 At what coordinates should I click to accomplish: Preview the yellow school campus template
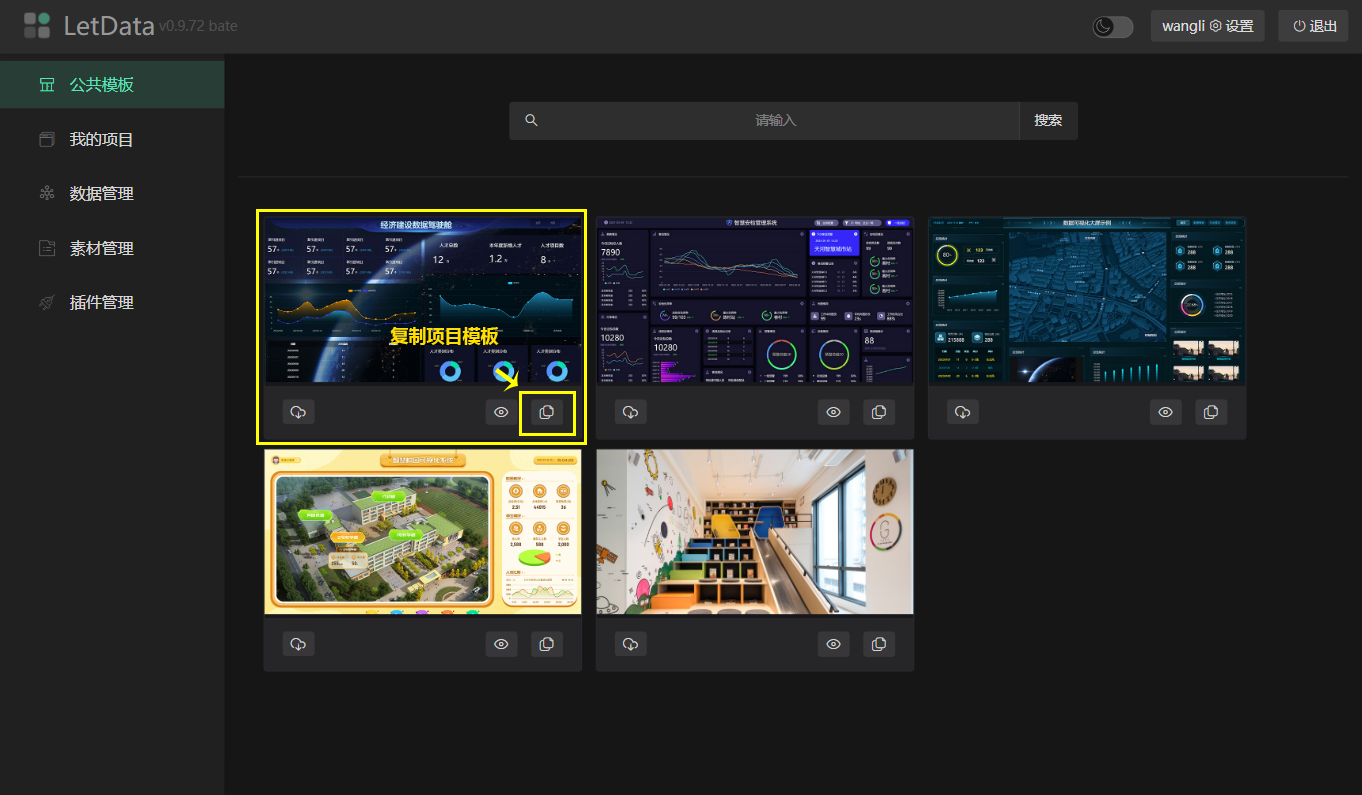pos(501,644)
